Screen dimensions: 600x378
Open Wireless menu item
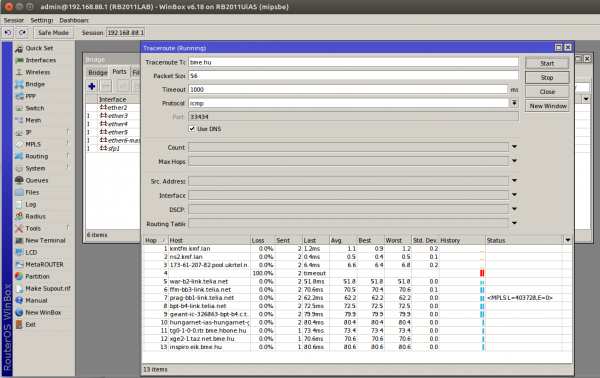(38, 72)
